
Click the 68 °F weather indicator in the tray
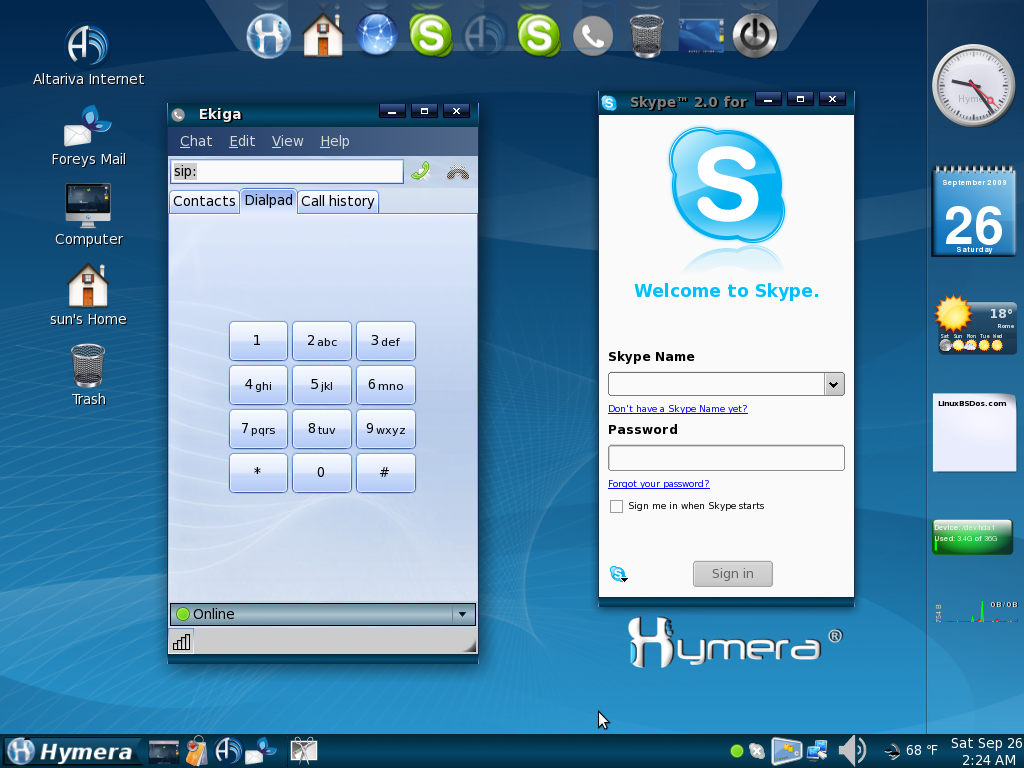(x=910, y=750)
